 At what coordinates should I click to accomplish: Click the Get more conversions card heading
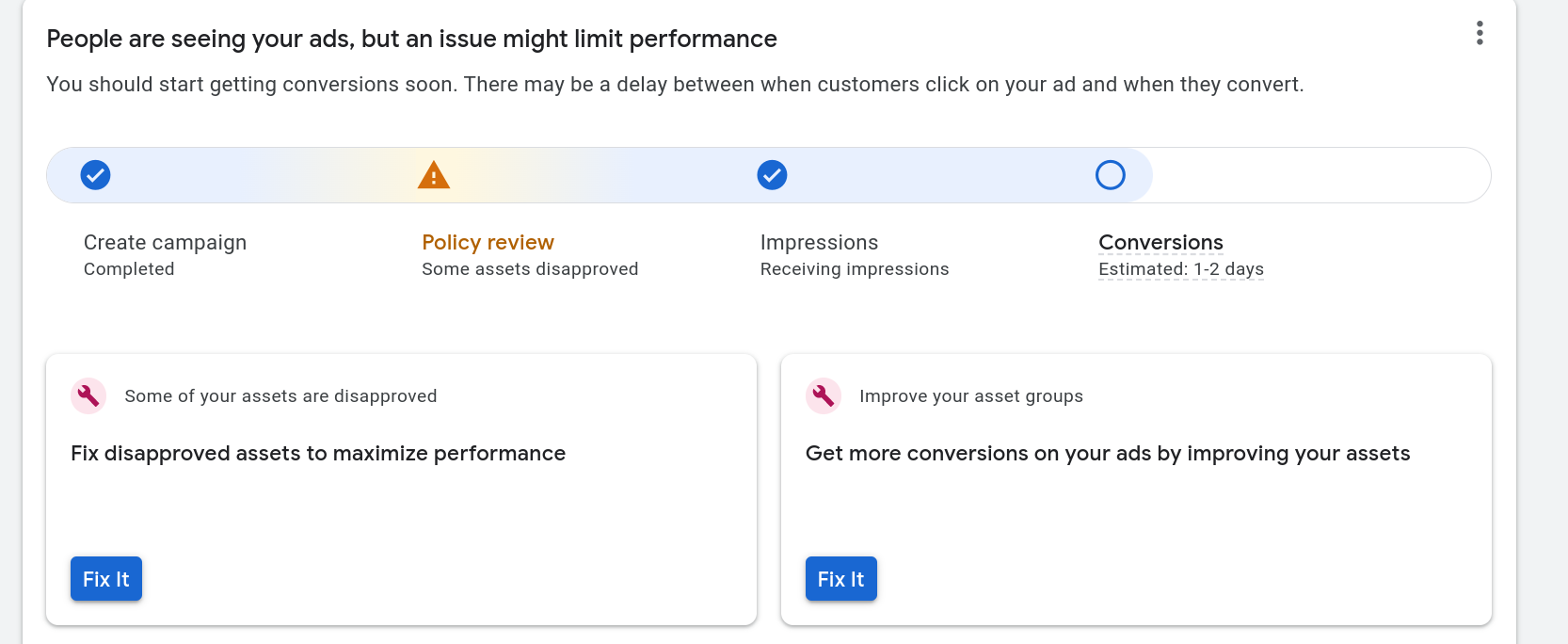coord(1107,454)
